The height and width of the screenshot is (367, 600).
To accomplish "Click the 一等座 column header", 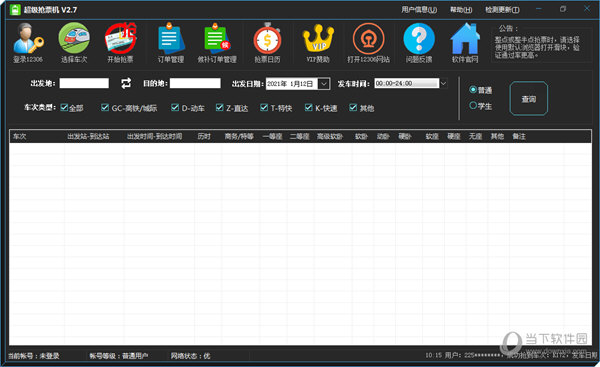I will tap(272, 136).
